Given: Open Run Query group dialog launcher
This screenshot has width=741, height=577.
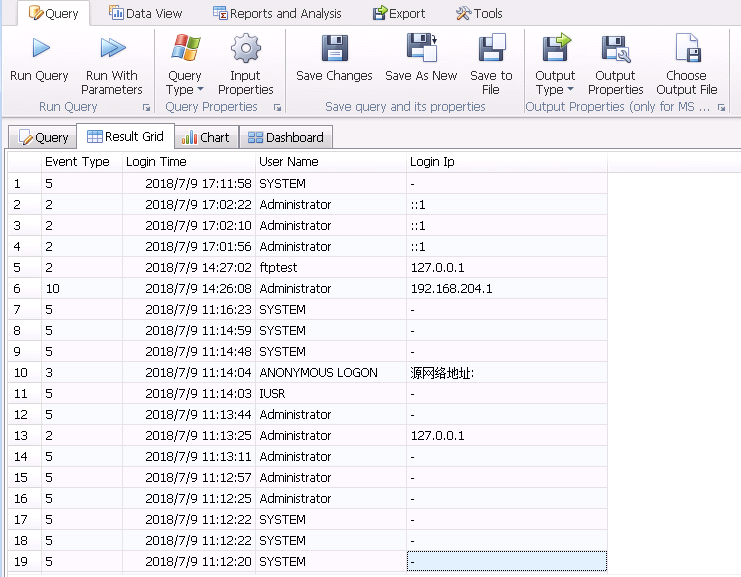Looking at the screenshot, I should pos(147,107).
